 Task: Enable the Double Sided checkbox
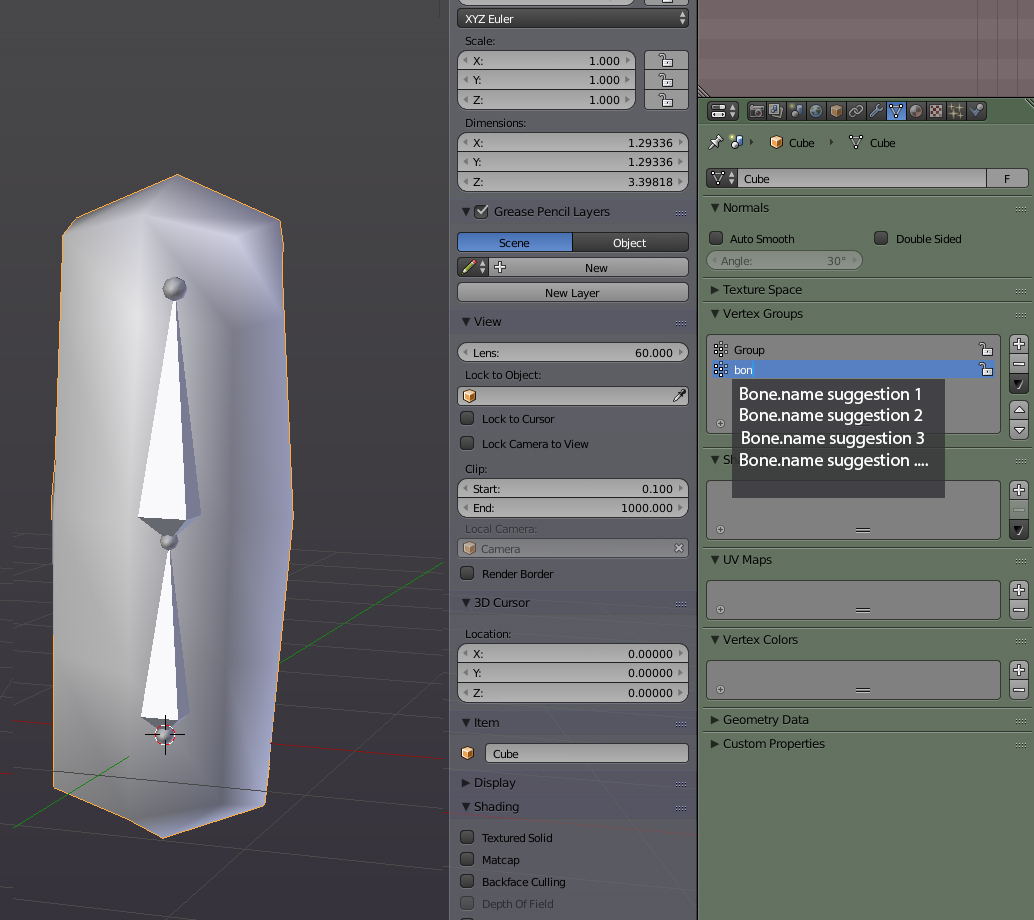[x=881, y=238]
